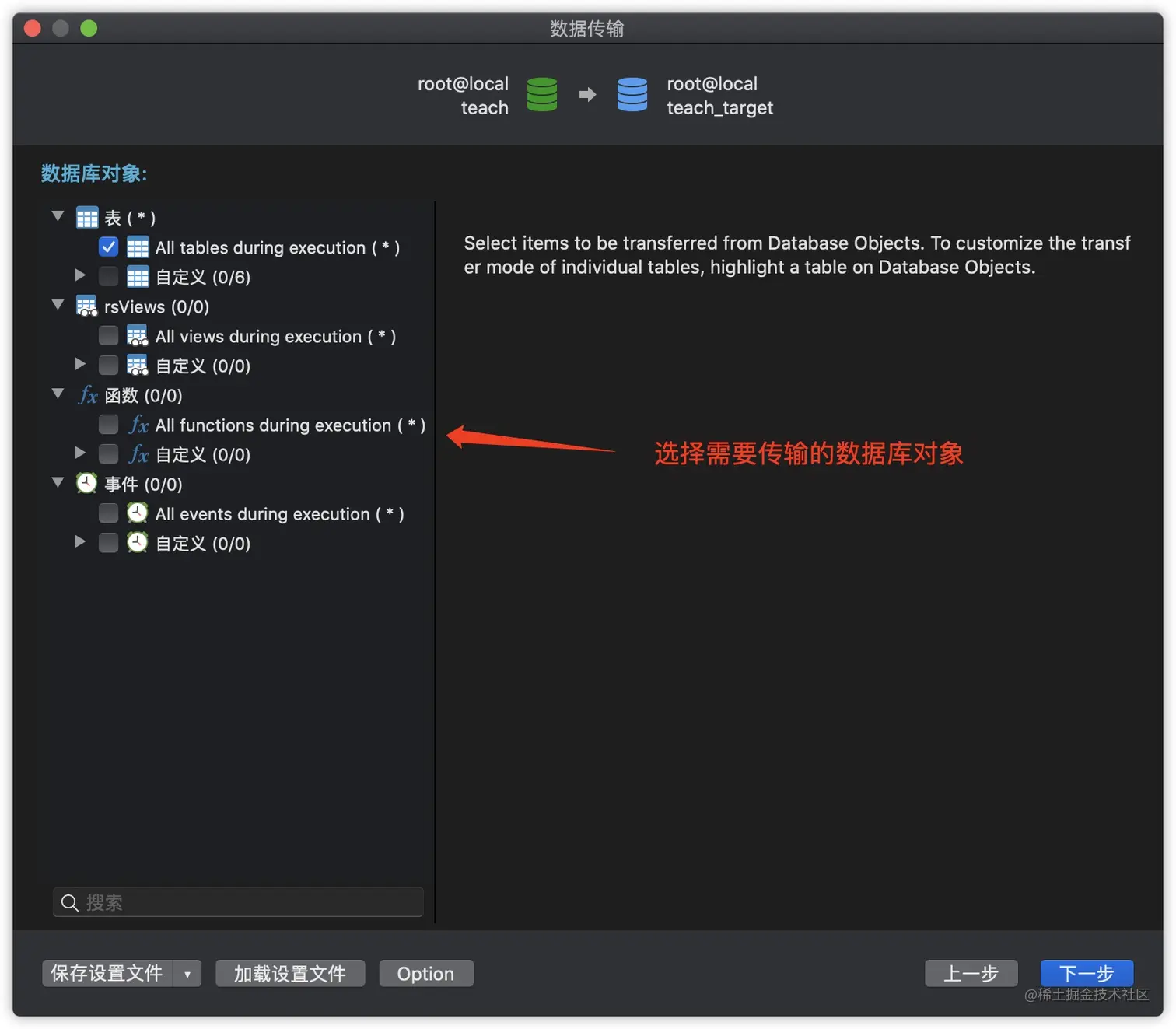
Task: Collapse the 函数 (0/0) node
Action: click(58, 394)
